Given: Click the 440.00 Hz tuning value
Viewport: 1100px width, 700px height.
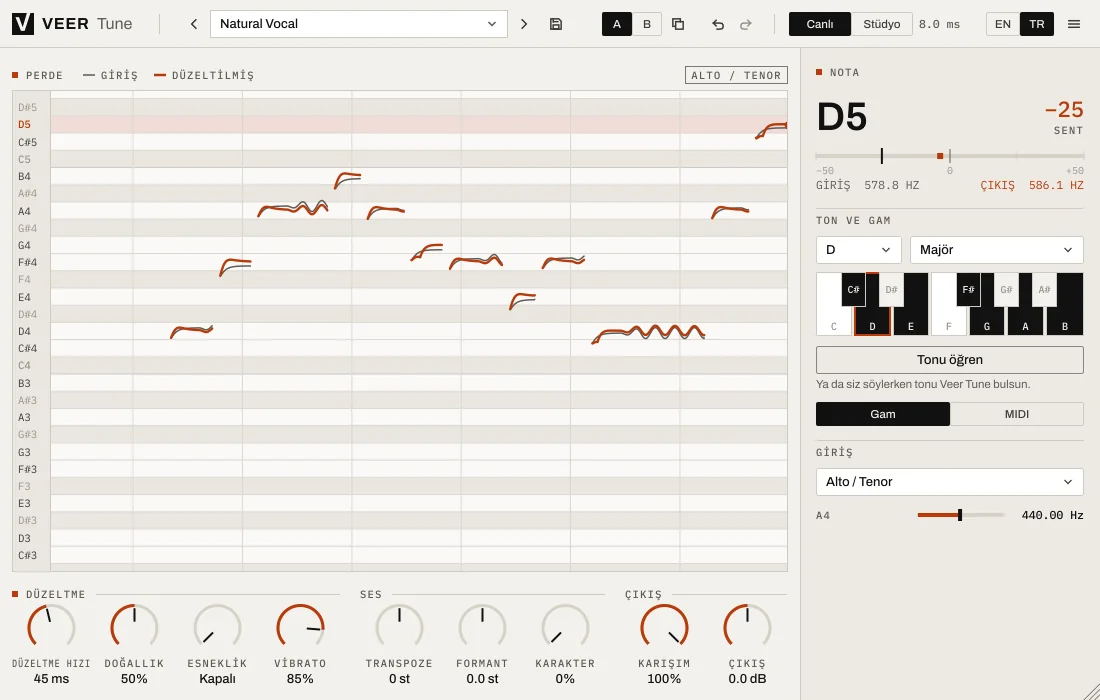Looking at the screenshot, I should 1052,516.
